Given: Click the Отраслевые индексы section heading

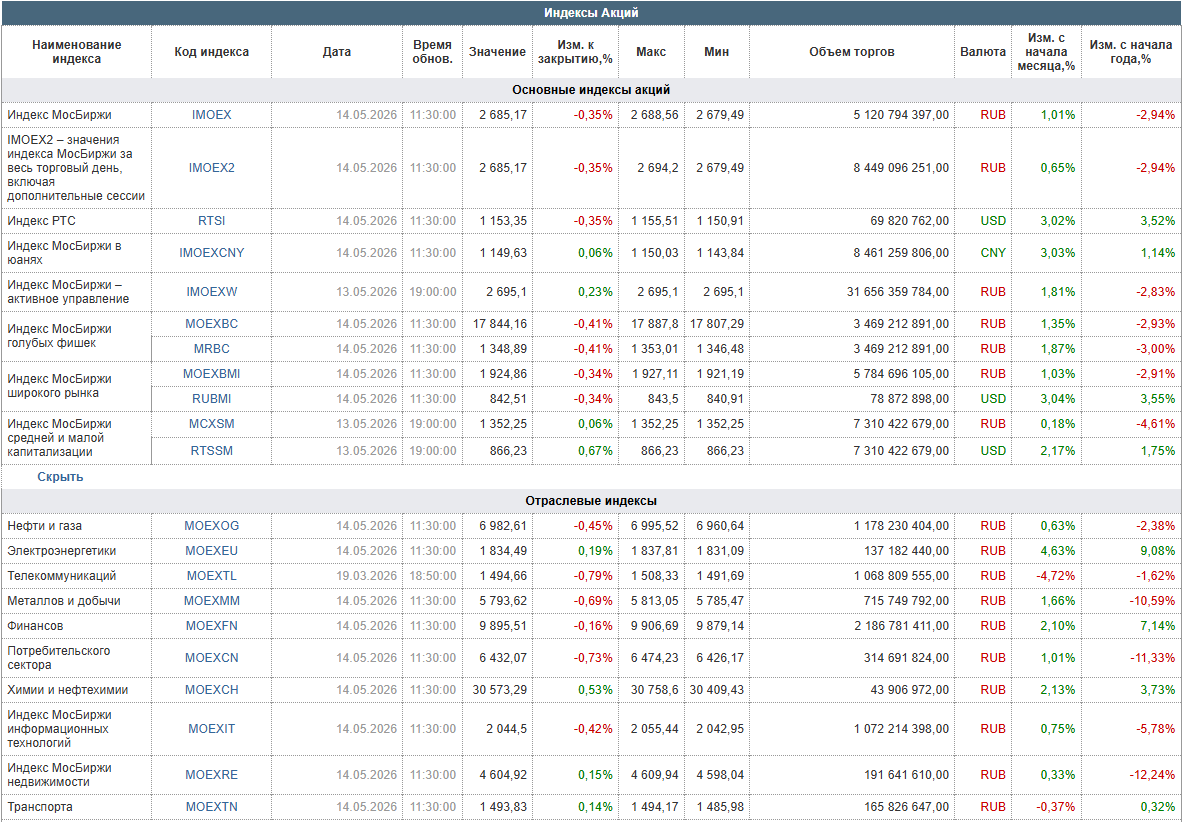Looking at the screenshot, I should click(591, 501).
